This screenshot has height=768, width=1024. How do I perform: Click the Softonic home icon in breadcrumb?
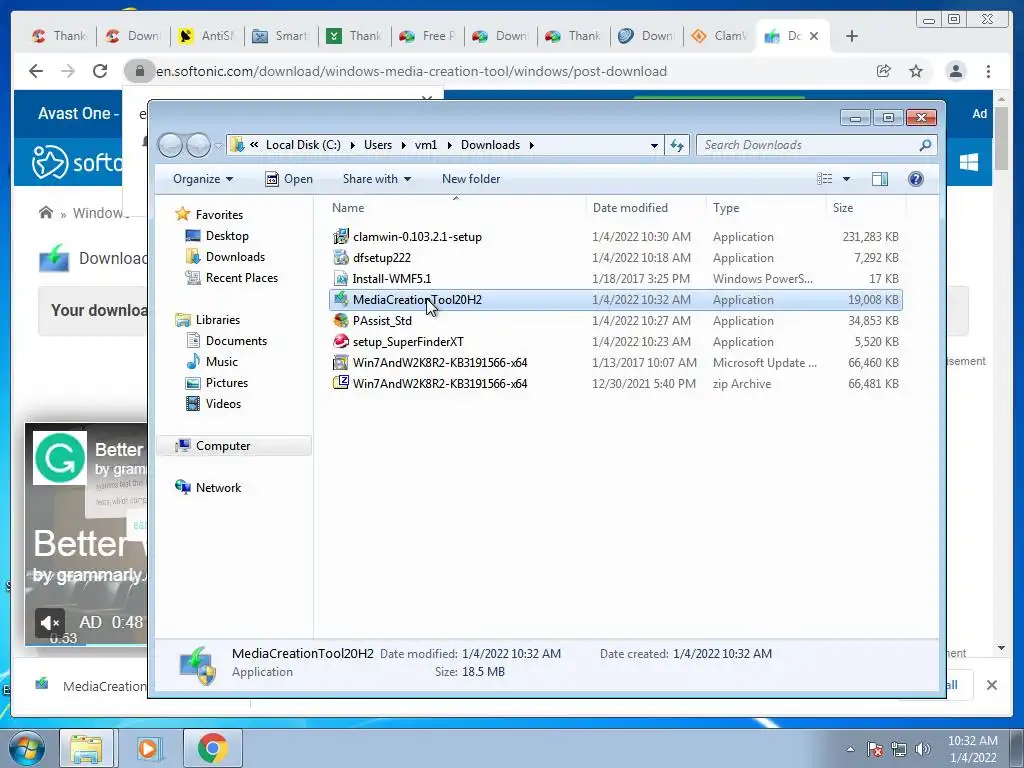tap(46, 213)
